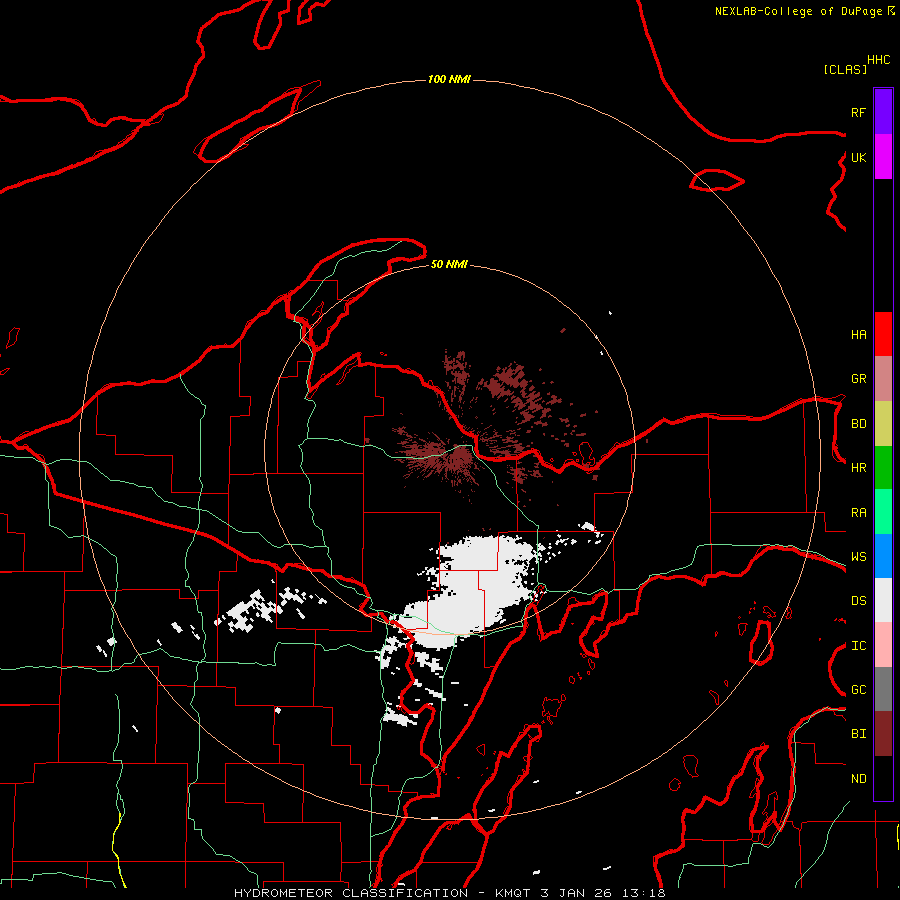Click the DS white legend swatch

click(883, 600)
